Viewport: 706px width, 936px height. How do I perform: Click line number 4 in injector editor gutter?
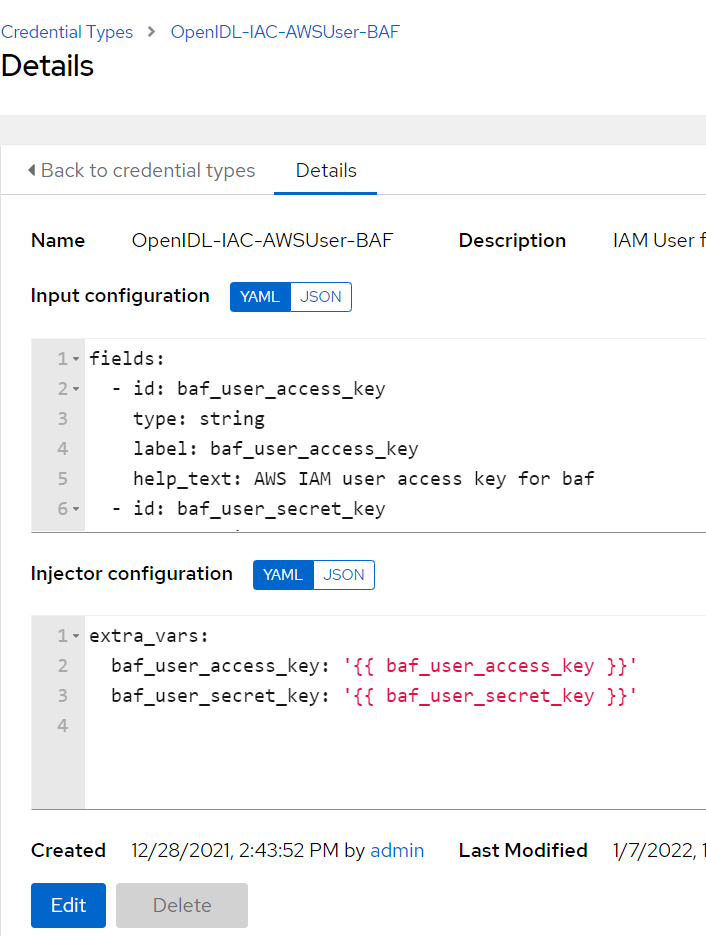tap(63, 726)
